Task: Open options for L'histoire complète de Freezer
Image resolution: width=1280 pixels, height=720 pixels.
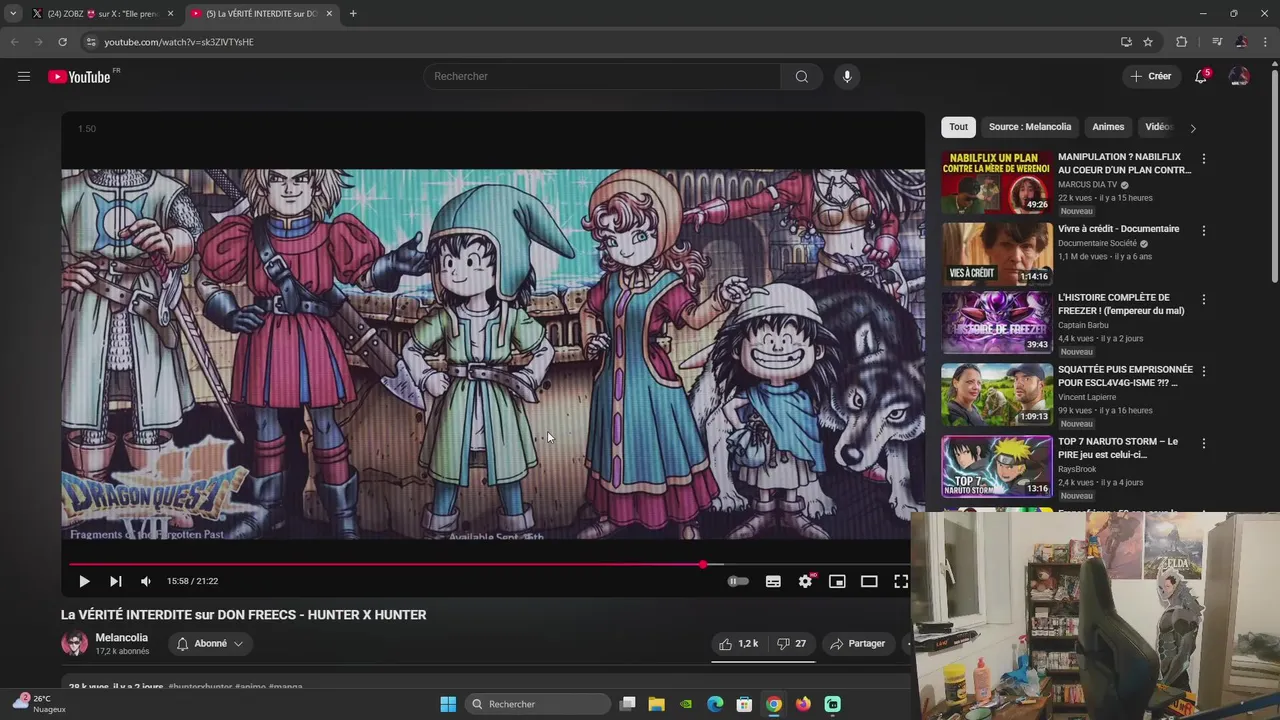Action: pyautogui.click(x=1204, y=300)
